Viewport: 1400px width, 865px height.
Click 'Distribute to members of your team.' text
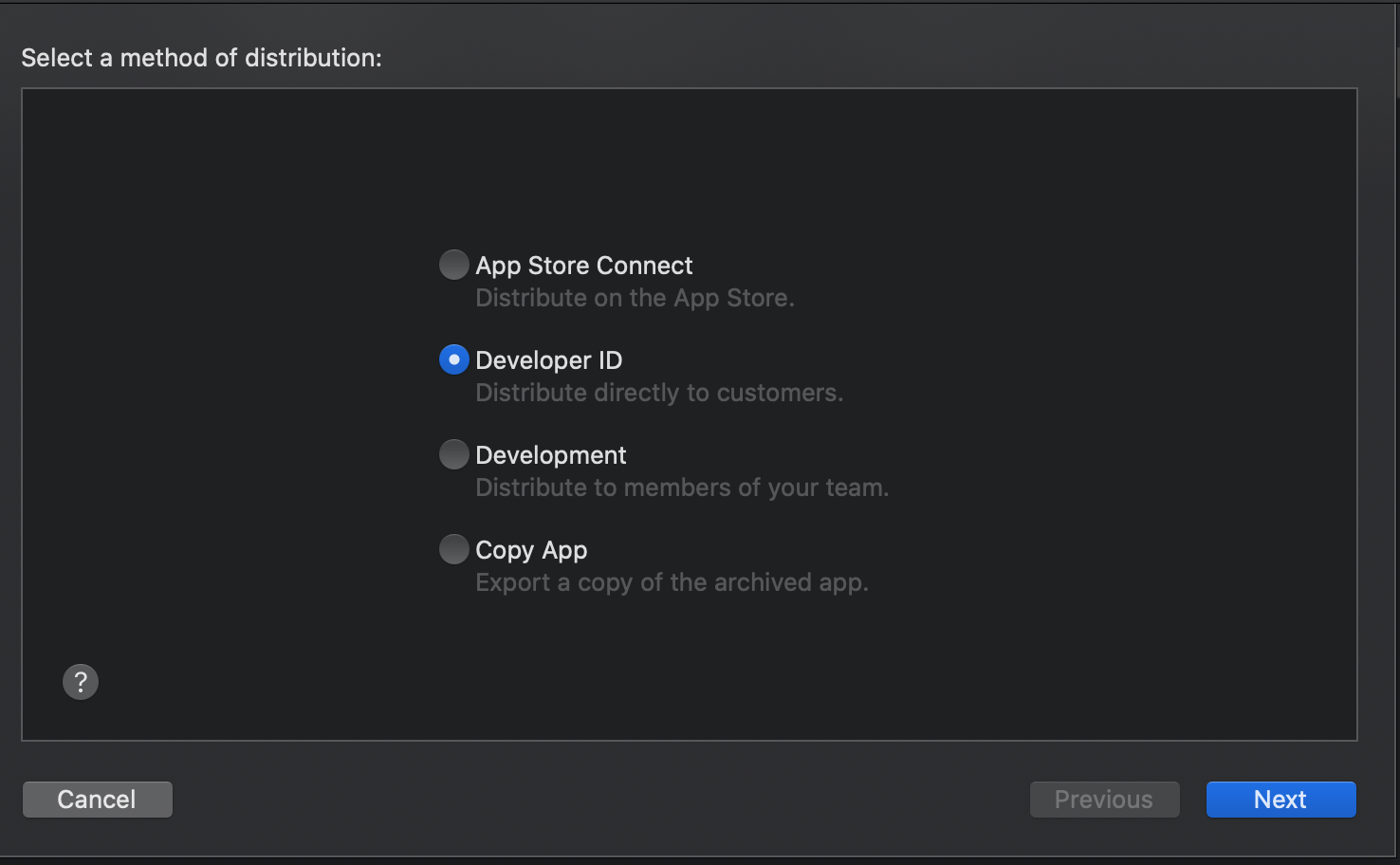682,488
